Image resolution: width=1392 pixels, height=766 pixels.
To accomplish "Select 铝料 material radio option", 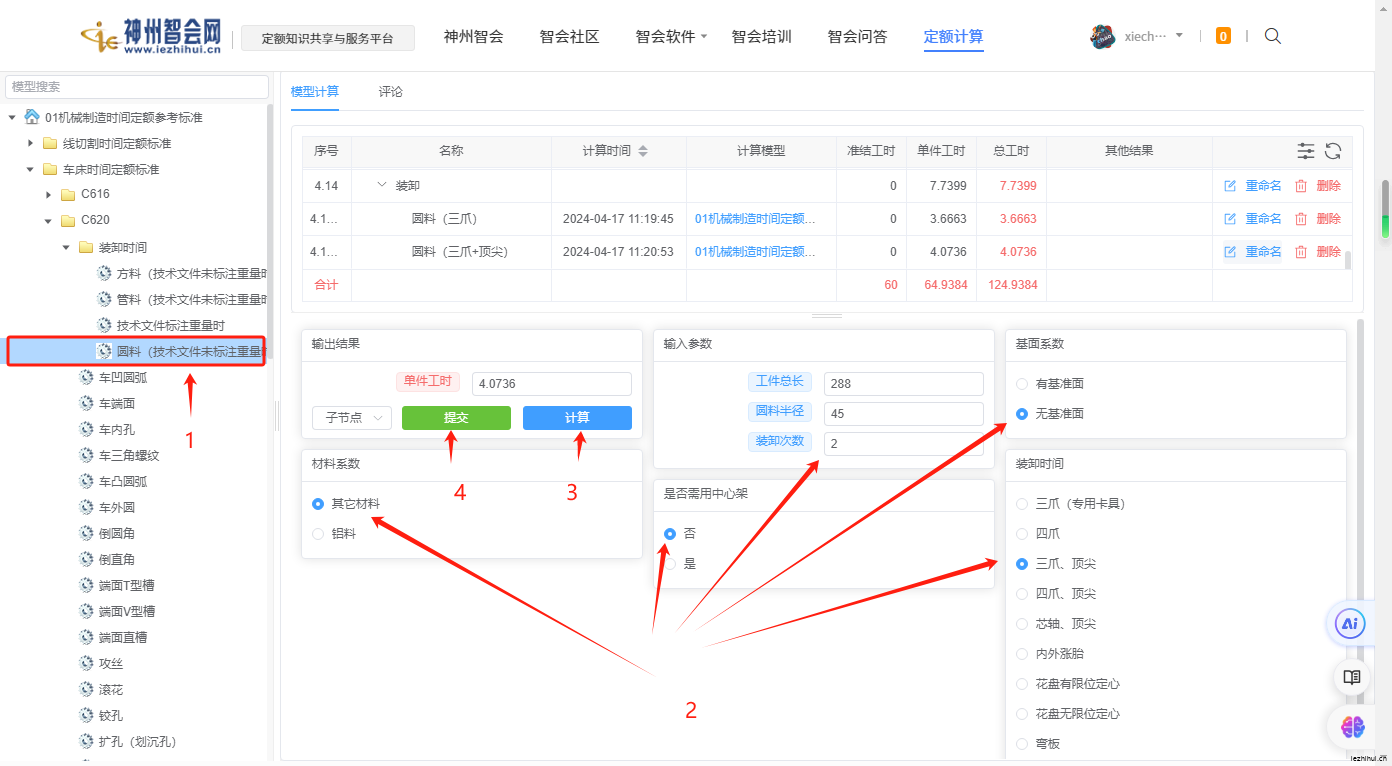I will coord(318,534).
